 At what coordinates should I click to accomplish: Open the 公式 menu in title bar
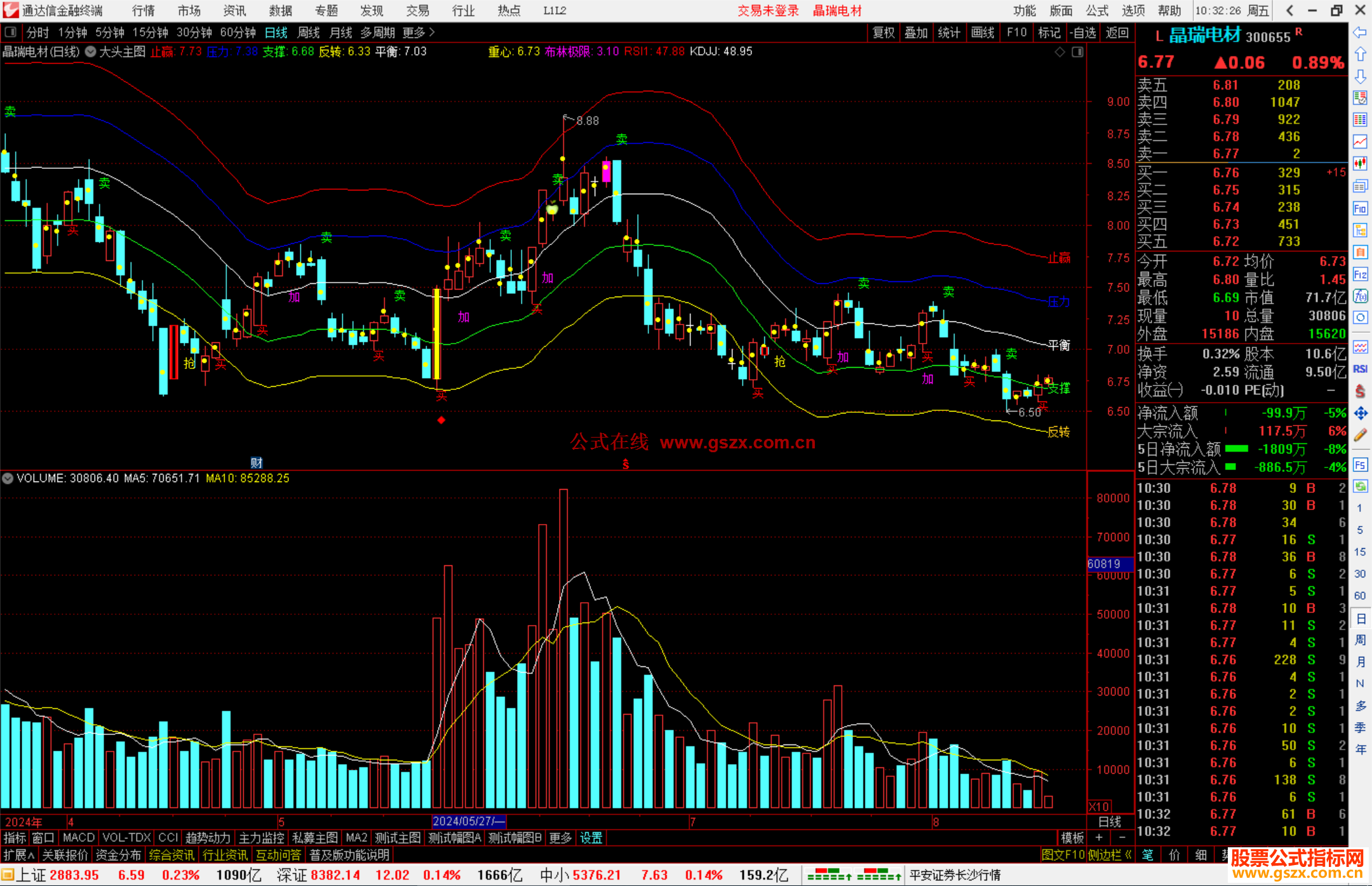point(1097,11)
